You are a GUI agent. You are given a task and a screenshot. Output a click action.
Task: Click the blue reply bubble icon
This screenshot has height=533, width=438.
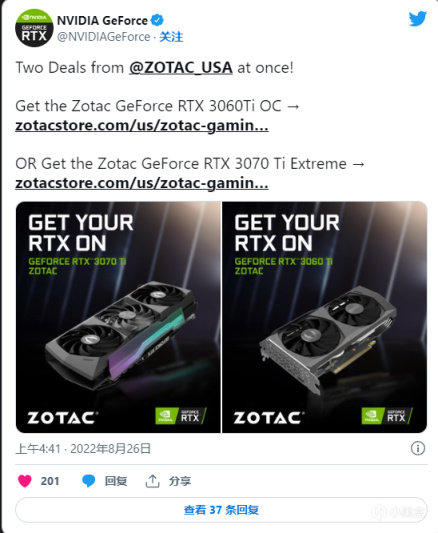89,481
